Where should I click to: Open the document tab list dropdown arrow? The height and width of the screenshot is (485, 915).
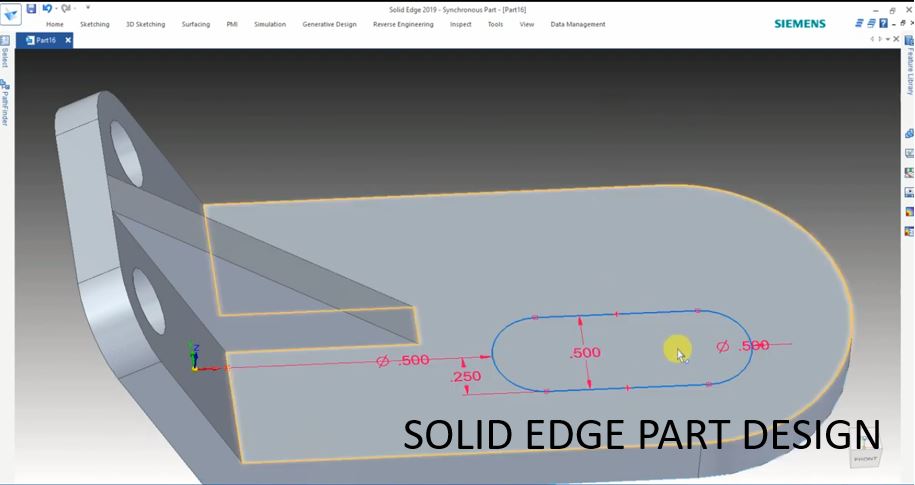[888, 40]
